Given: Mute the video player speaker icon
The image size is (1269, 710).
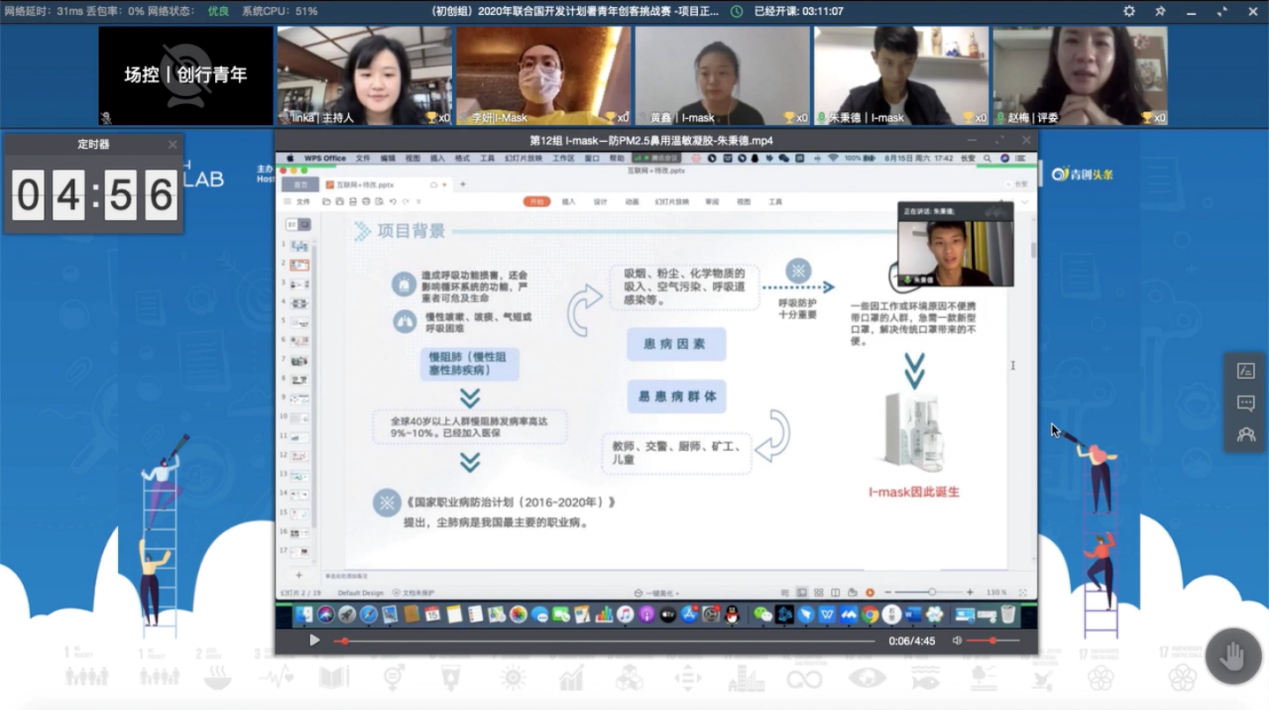Looking at the screenshot, I should [x=957, y=640].
